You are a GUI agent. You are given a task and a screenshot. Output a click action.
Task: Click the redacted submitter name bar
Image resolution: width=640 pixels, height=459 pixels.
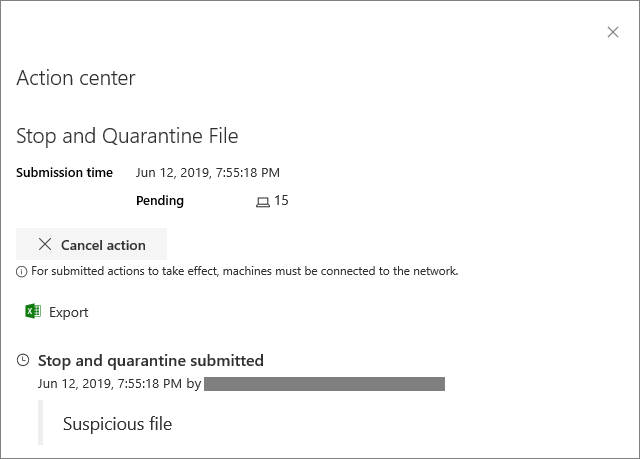coord(324,383)
